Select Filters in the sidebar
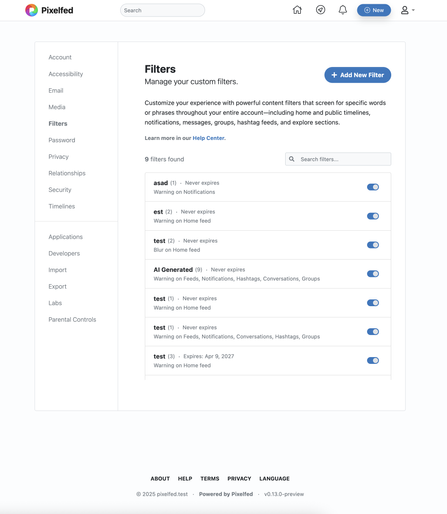Viewport: 447px width, 514px height. pyautogui.click(x=58, y=124)
